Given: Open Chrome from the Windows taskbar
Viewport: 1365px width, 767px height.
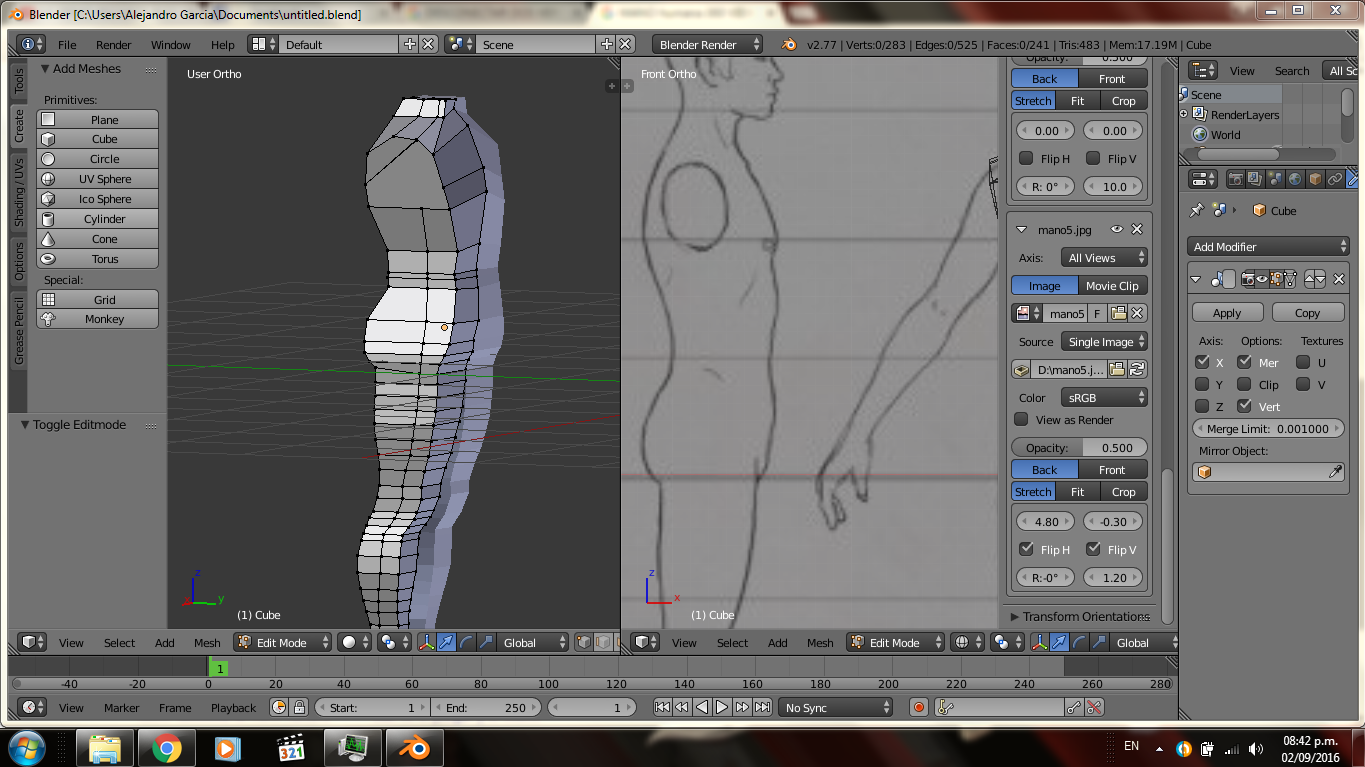Looking at the screenshot, I should (x=166, y=748).
